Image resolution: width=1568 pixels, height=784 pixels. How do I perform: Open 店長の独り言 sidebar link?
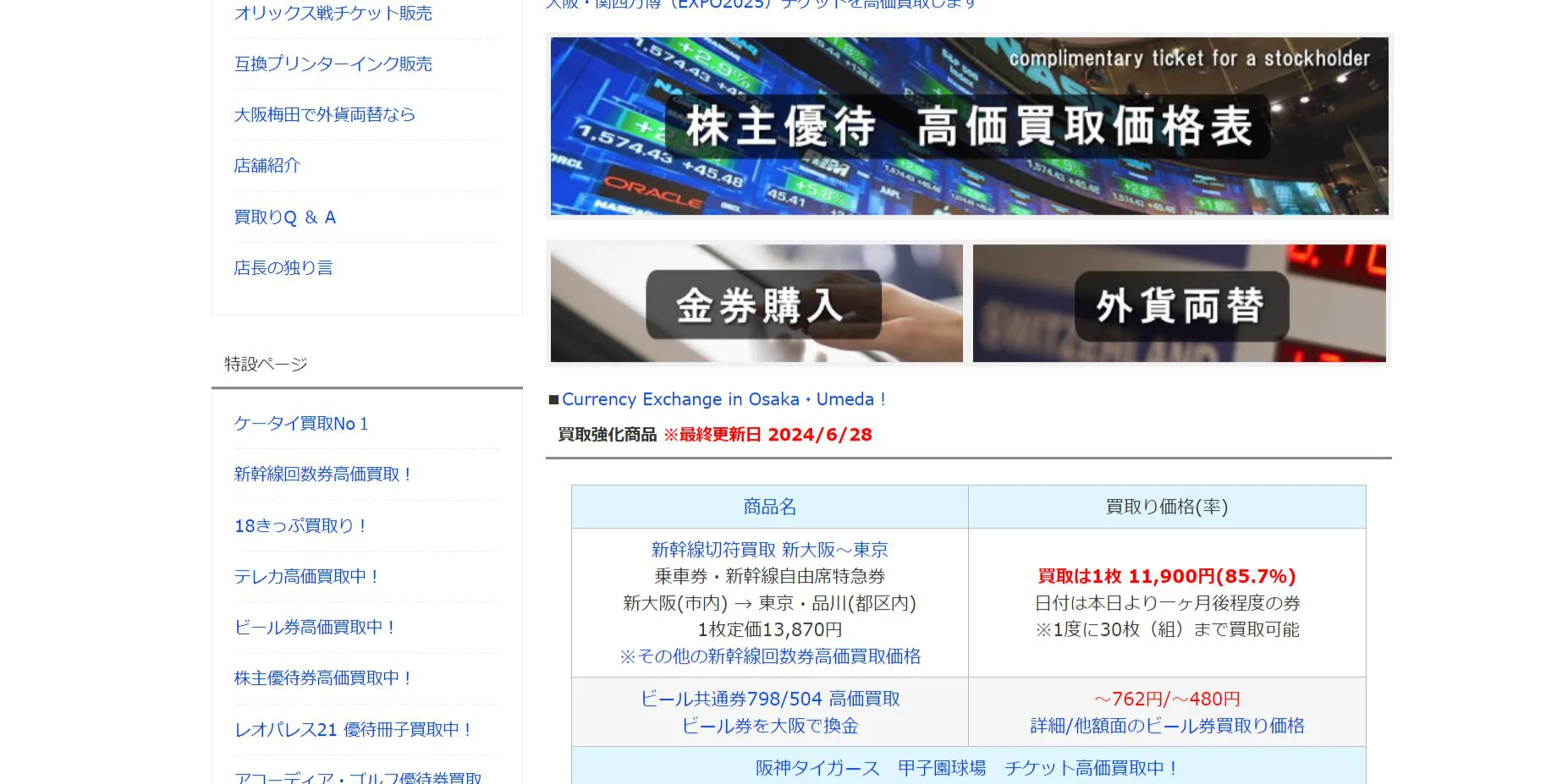[283, 268]
